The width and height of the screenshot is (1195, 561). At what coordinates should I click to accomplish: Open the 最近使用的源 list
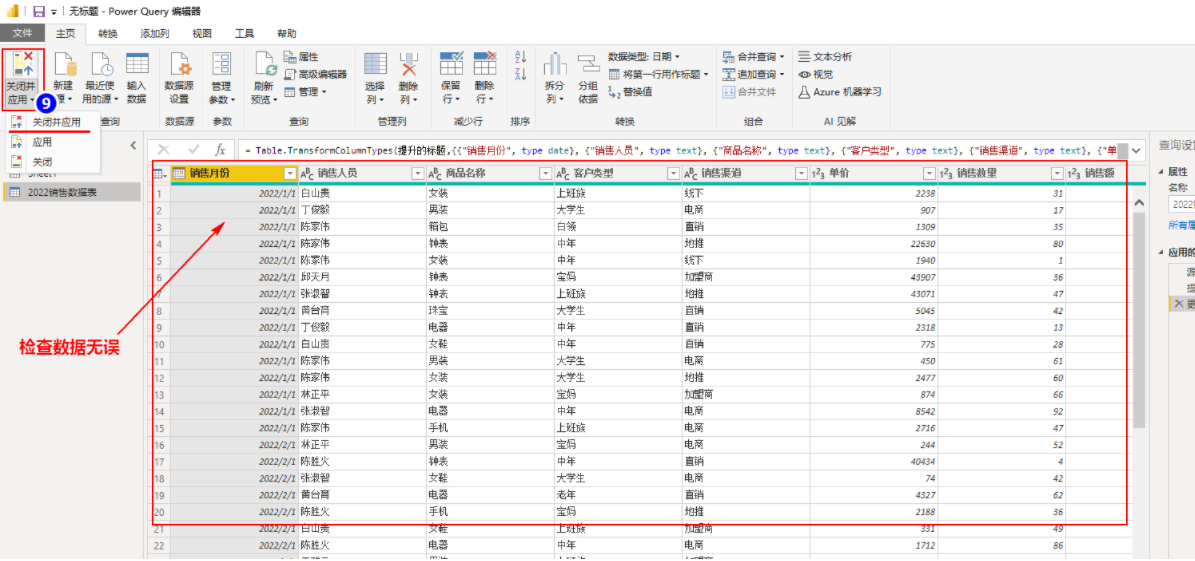[x=100, y=78]
